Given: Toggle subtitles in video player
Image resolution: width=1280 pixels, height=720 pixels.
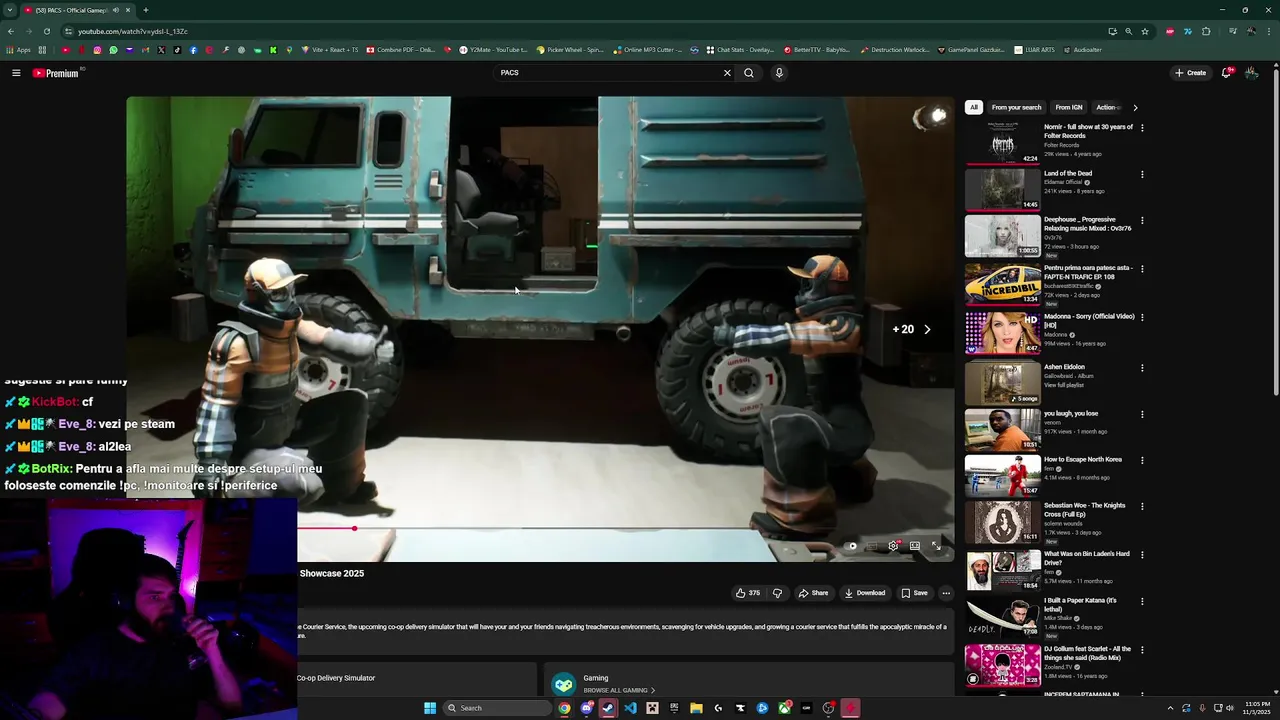Looking at the screenshot, I should tap(872, 546).
